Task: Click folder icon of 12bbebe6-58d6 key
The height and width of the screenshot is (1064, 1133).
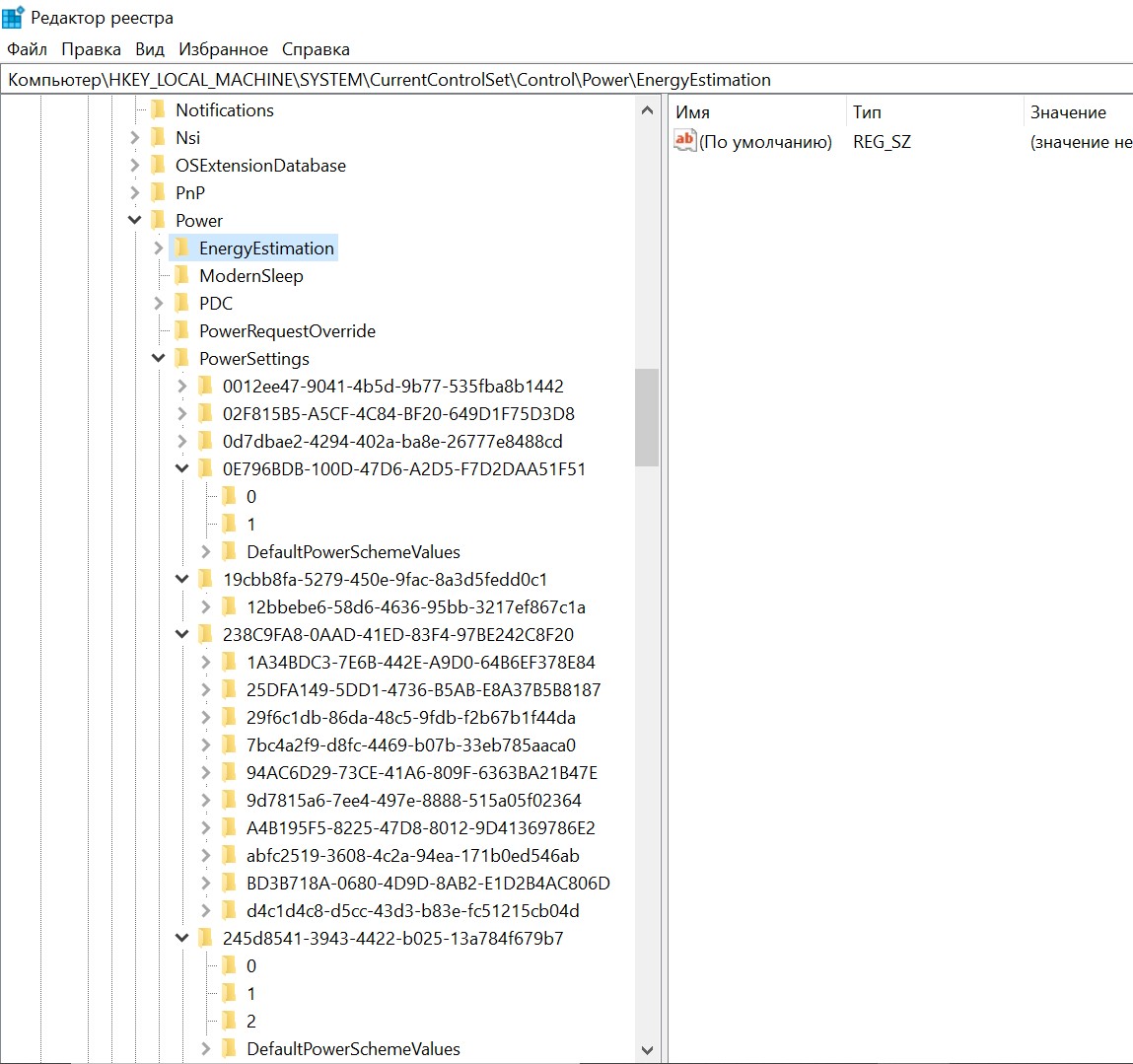Action: (229, 606)
